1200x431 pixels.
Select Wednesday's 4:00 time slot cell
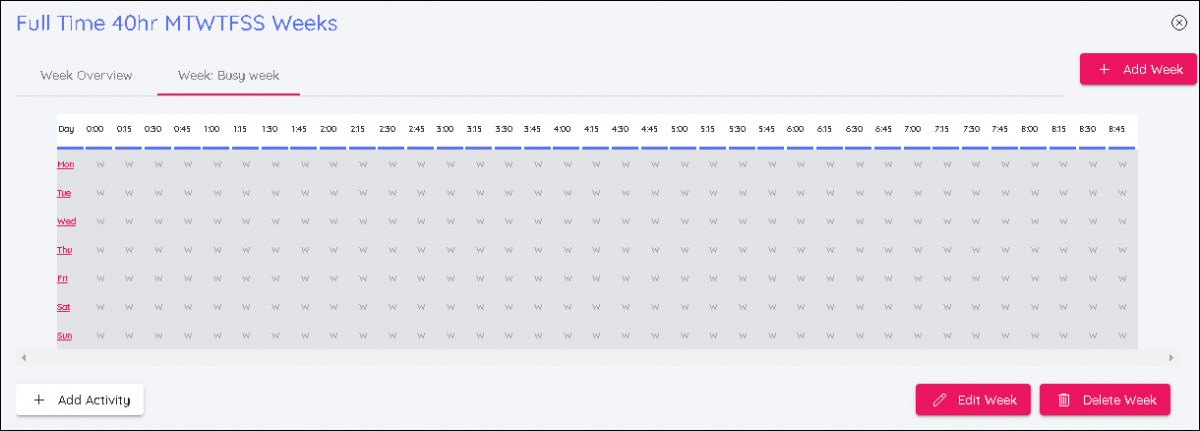[x=562, y=221]
